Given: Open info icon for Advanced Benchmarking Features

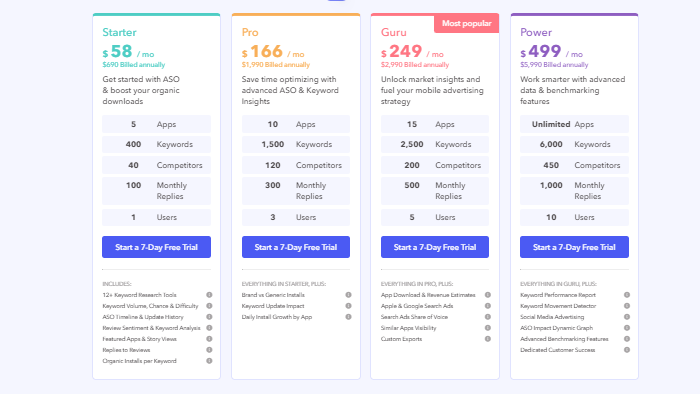Looking at the screenshot, I should point(627,339).
